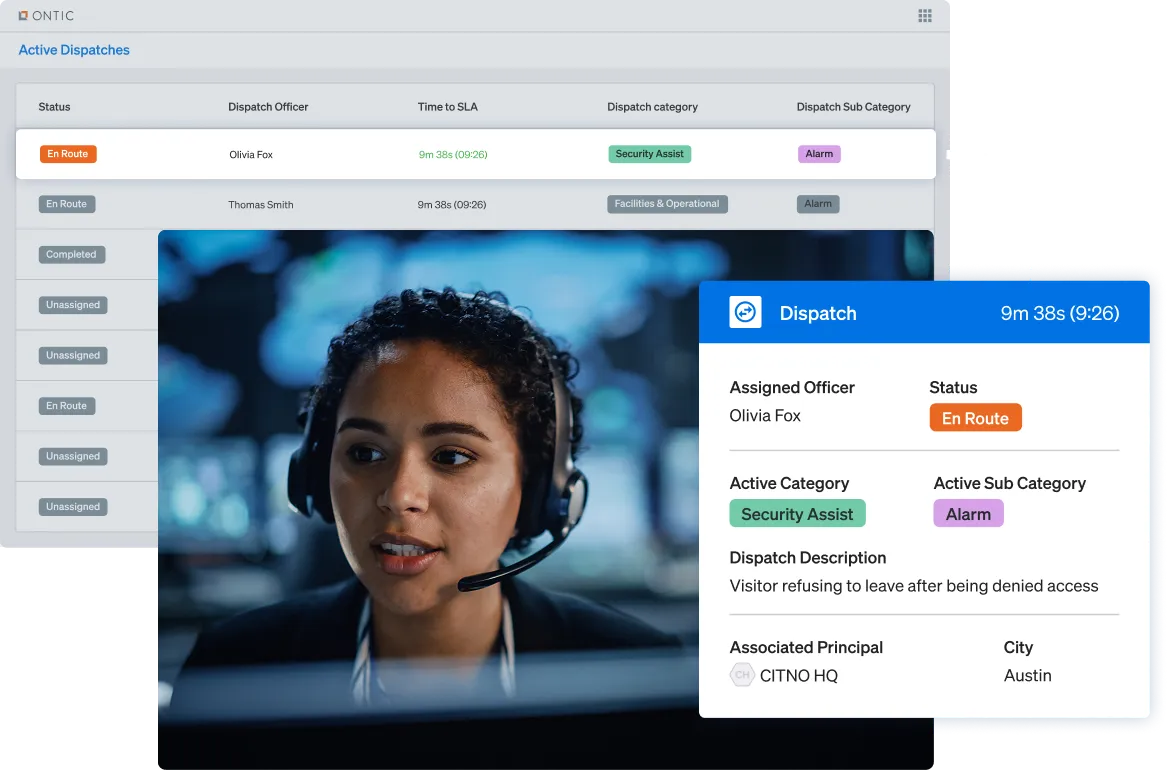Click the Facilities & Operational category tag
The width and height of the screenshot is (1169, 770).
click(667, 204)
